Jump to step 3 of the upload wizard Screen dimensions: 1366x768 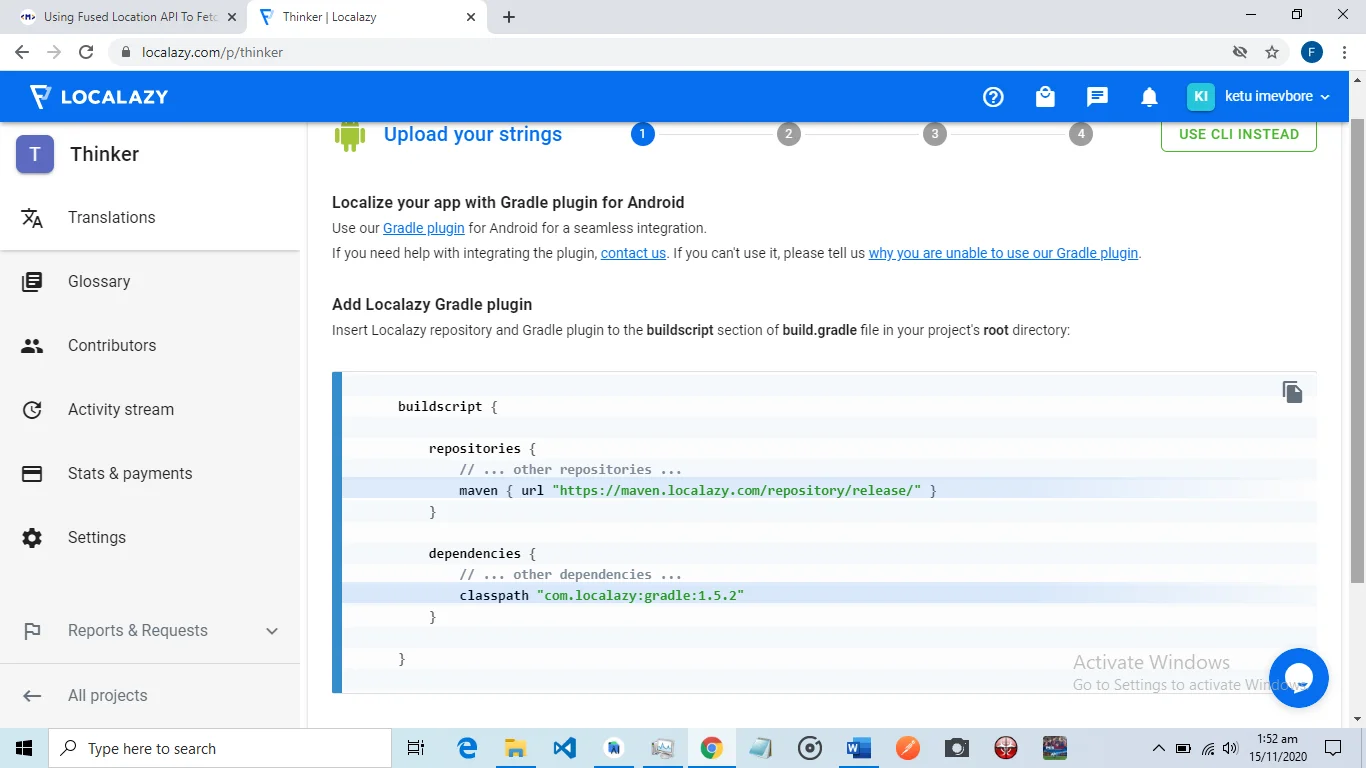[935, 134]
